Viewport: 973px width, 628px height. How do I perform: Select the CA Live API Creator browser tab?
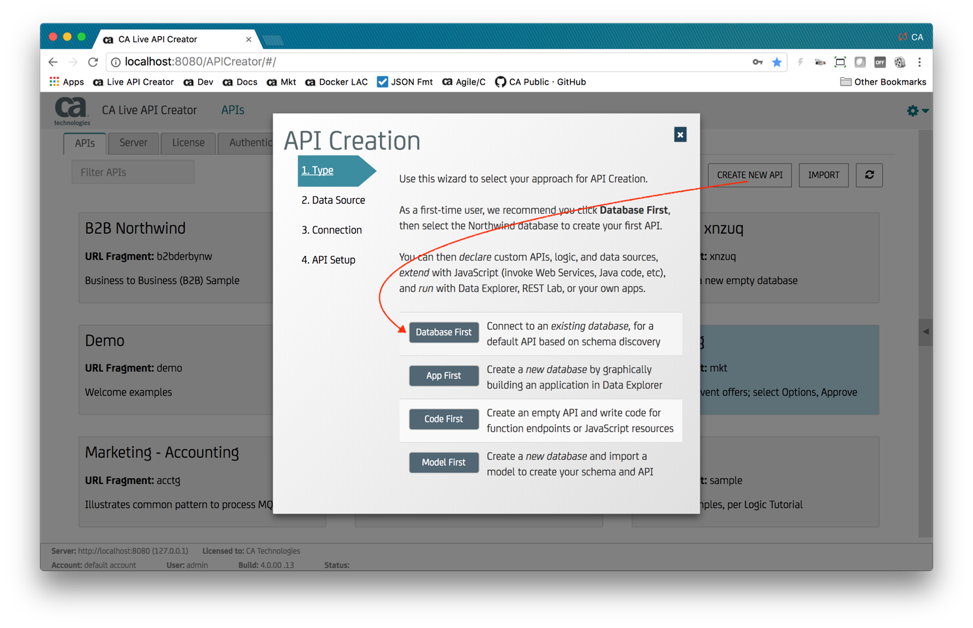pyautogui.click(x=177, y=39)
